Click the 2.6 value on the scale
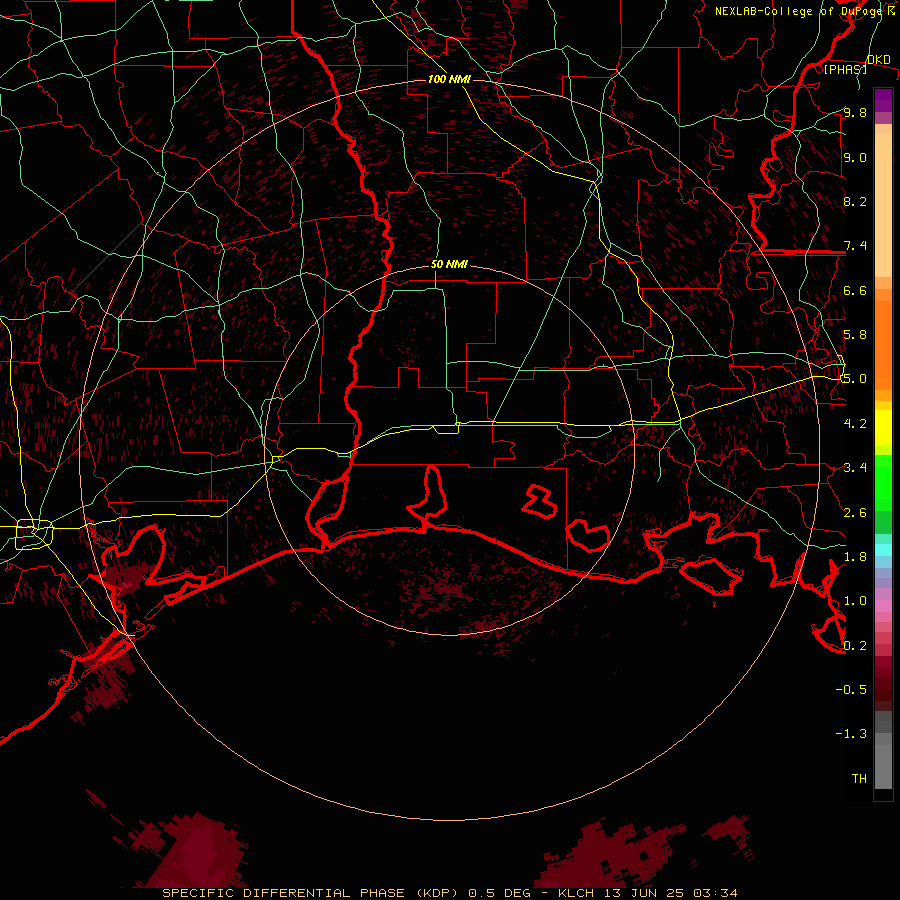The image size is (900, 900). 855,512
